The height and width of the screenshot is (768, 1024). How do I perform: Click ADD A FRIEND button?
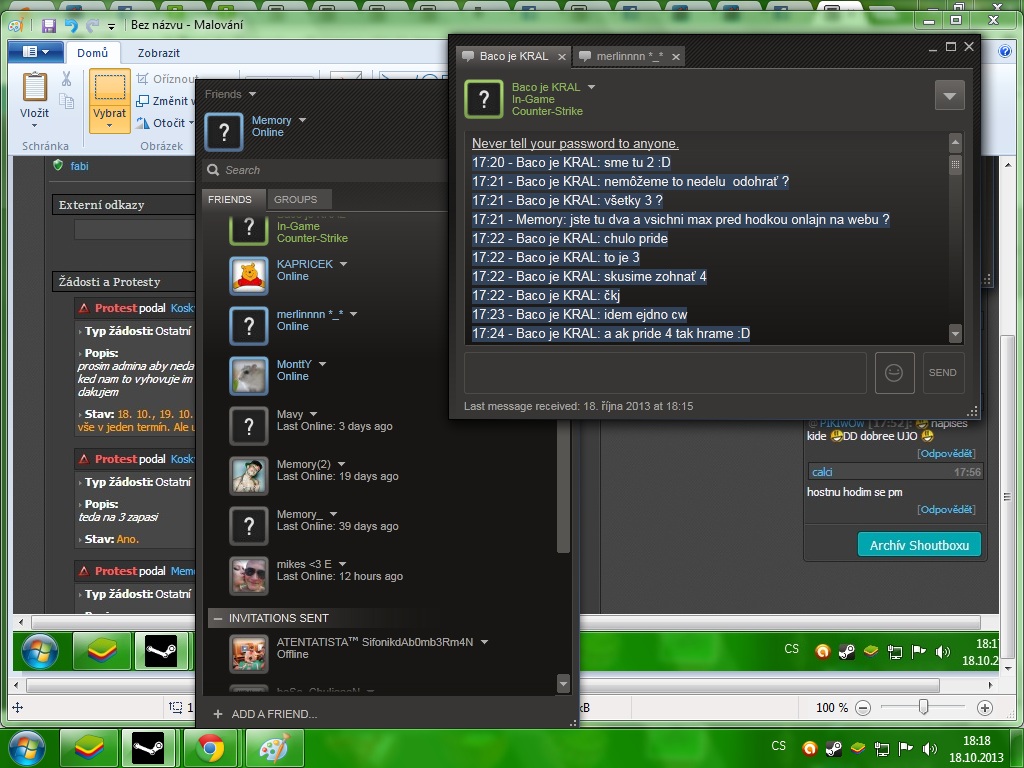click(x=266, y=714)
